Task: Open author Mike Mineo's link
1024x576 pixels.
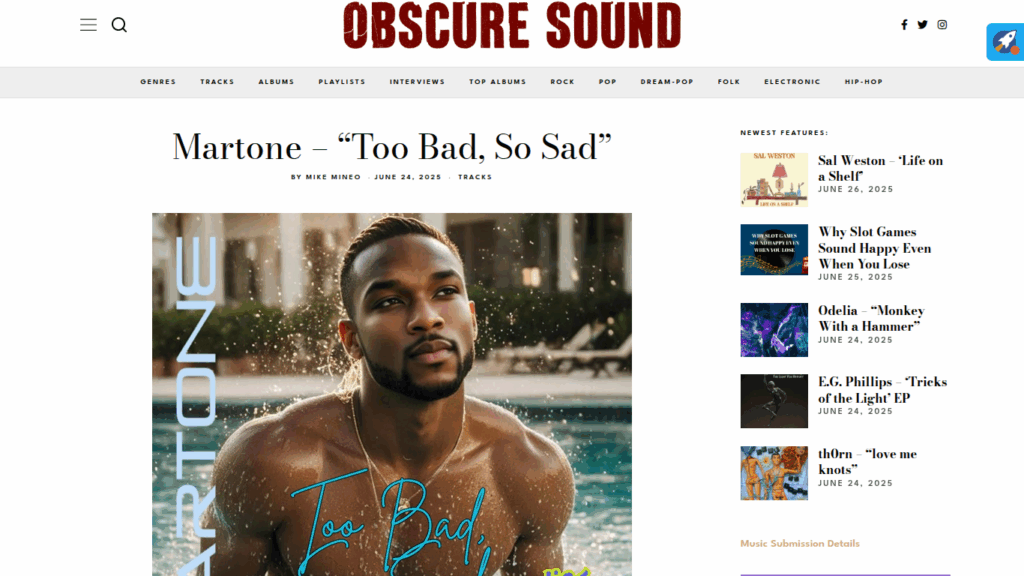Action: [x=333, y=177]
